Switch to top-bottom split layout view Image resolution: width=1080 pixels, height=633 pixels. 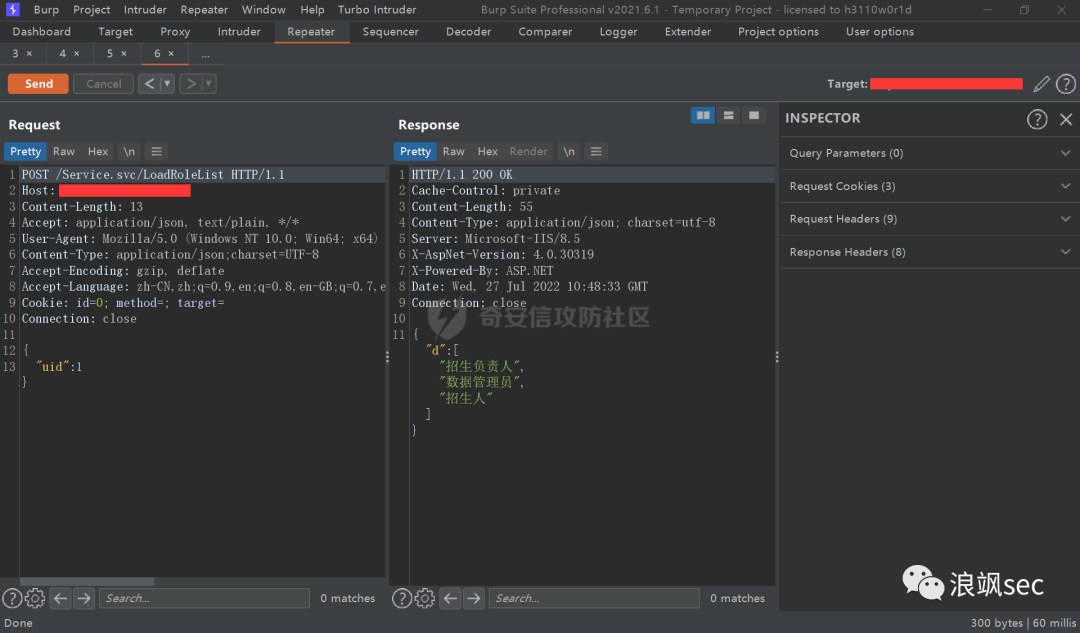tap(728, 116)
